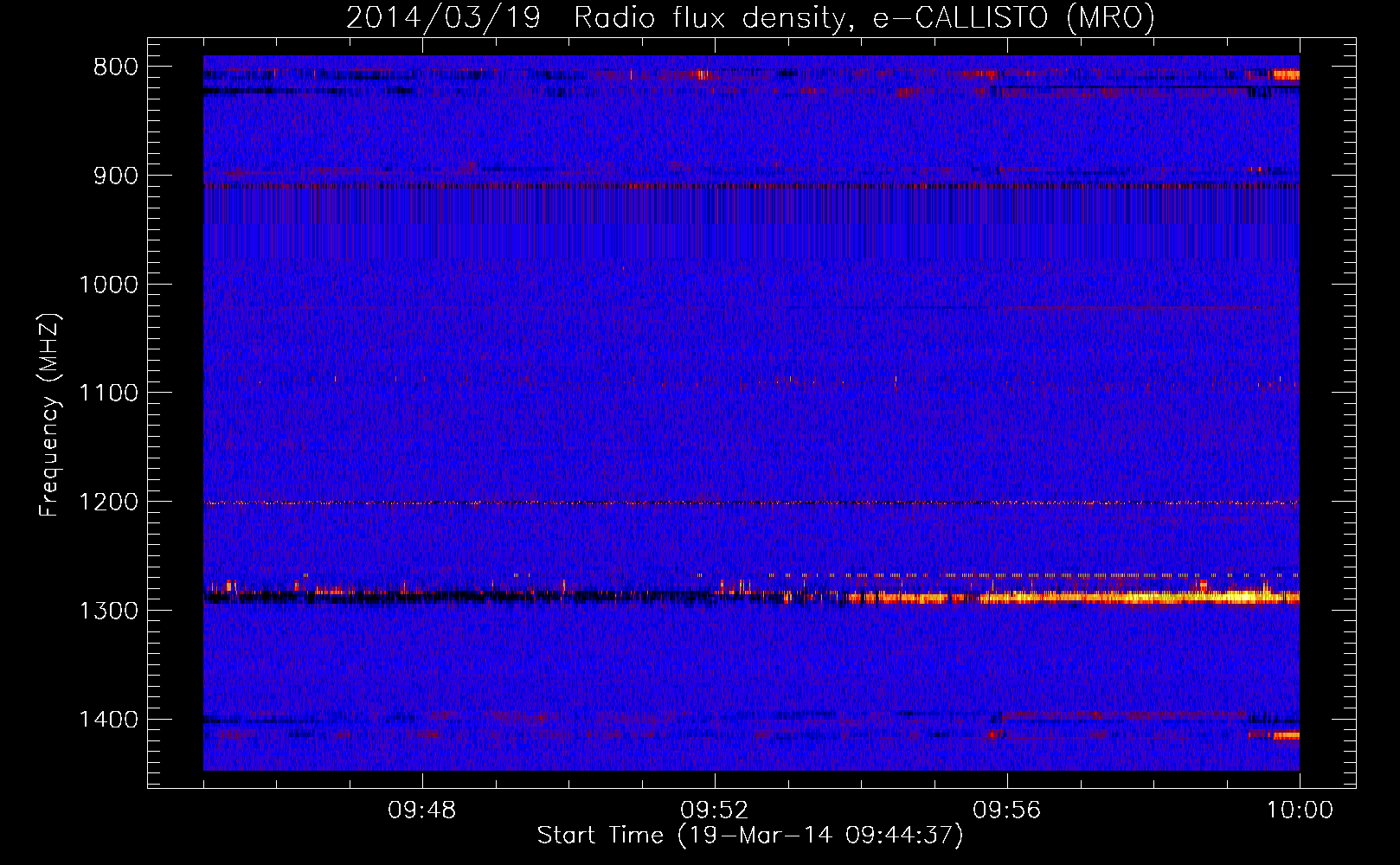Click the 09:52 time axis label
The height and width of the screenshot is (865, 1400).
(x=715, y=811)
